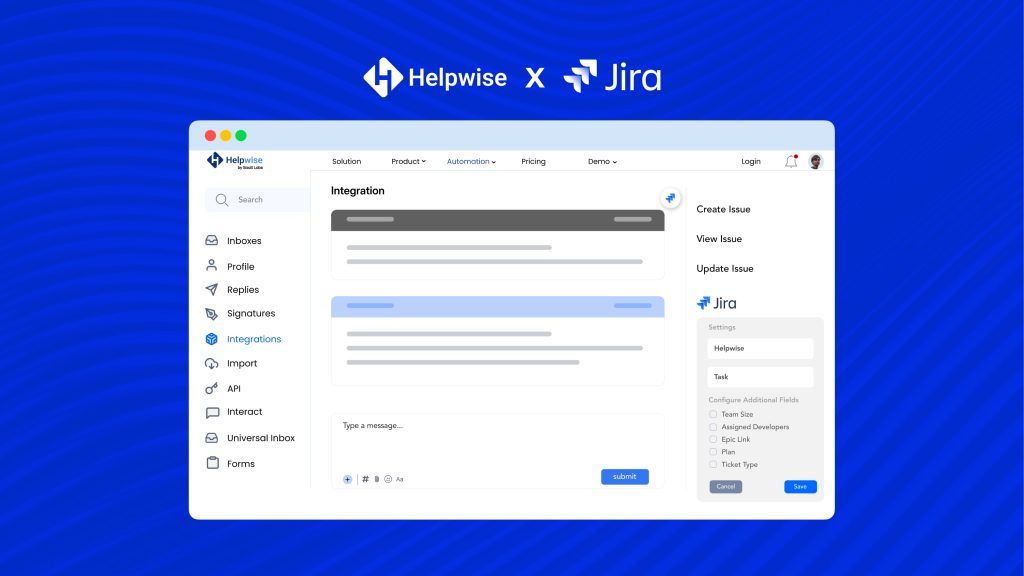Select API in the sidebar
1024x576 pixels.
coord(234,389)
